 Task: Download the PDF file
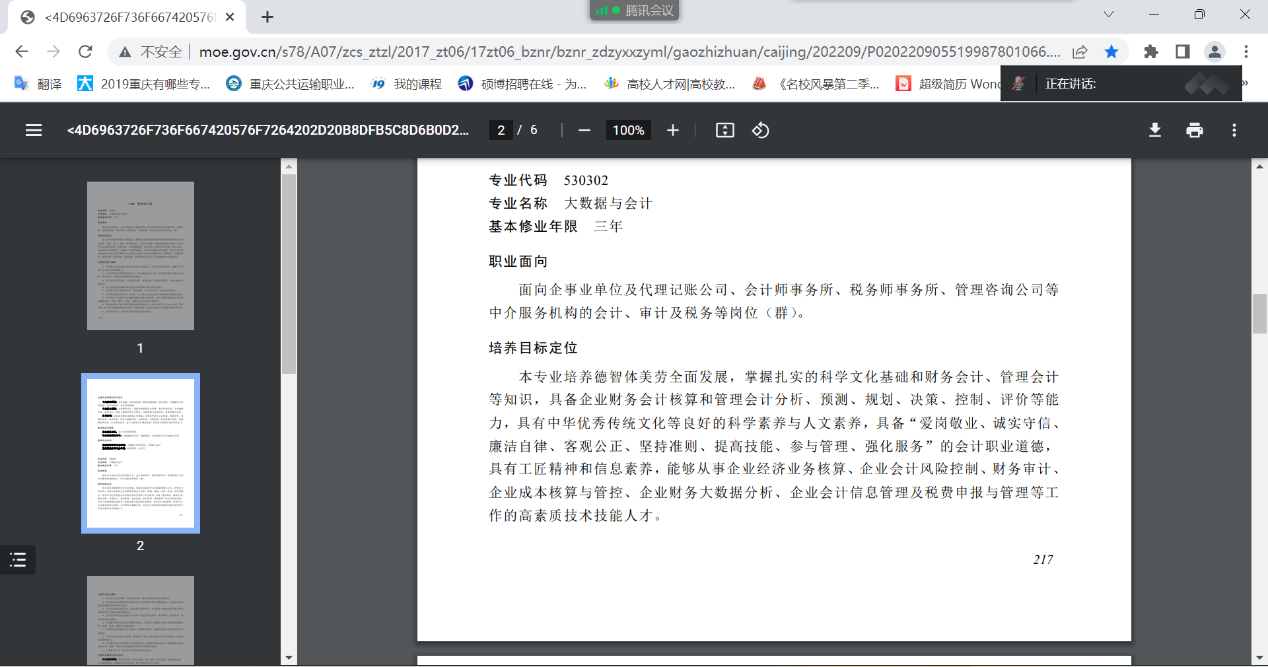pos(1155,130)
